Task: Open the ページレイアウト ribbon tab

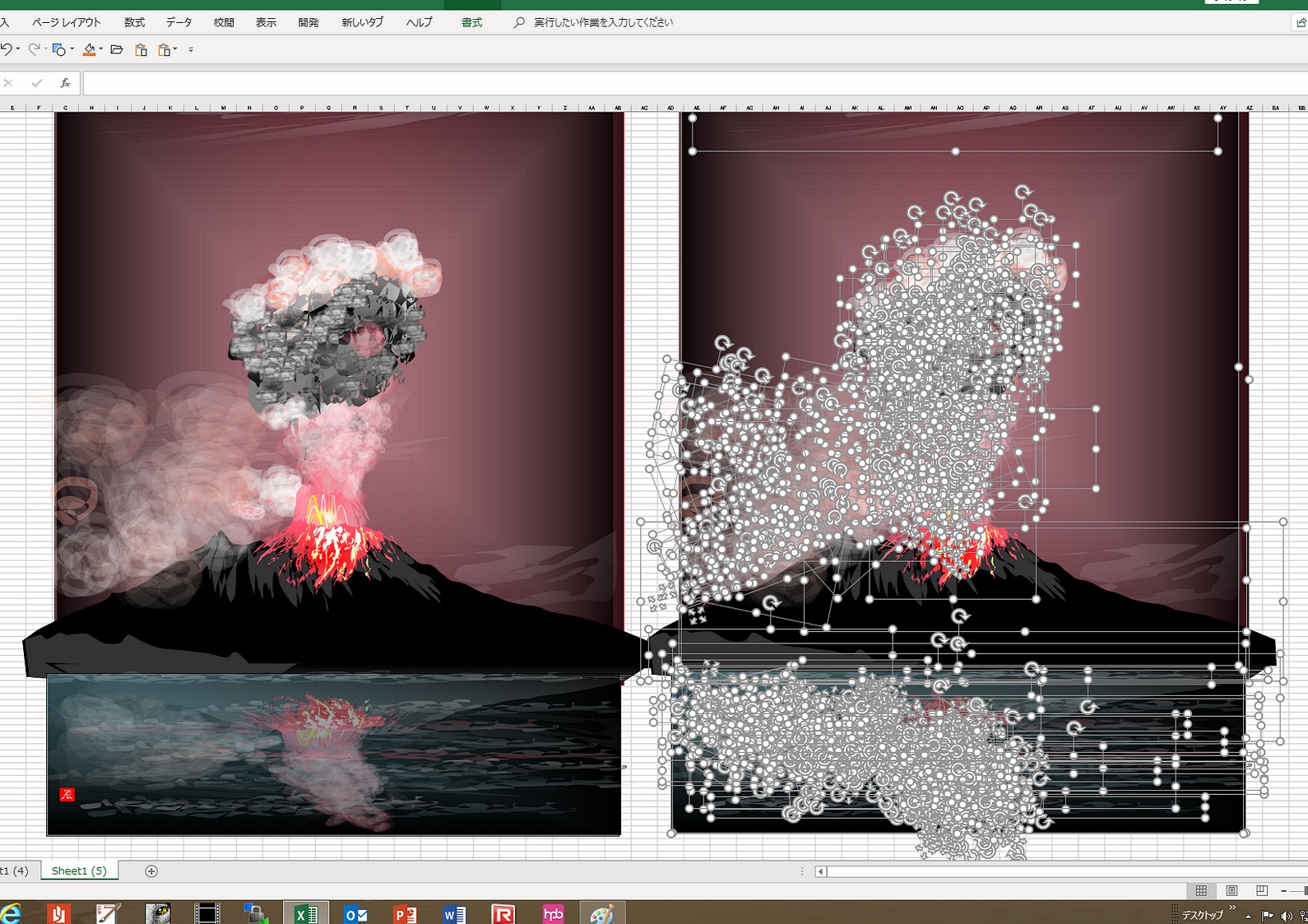Action: pos(67,22)
